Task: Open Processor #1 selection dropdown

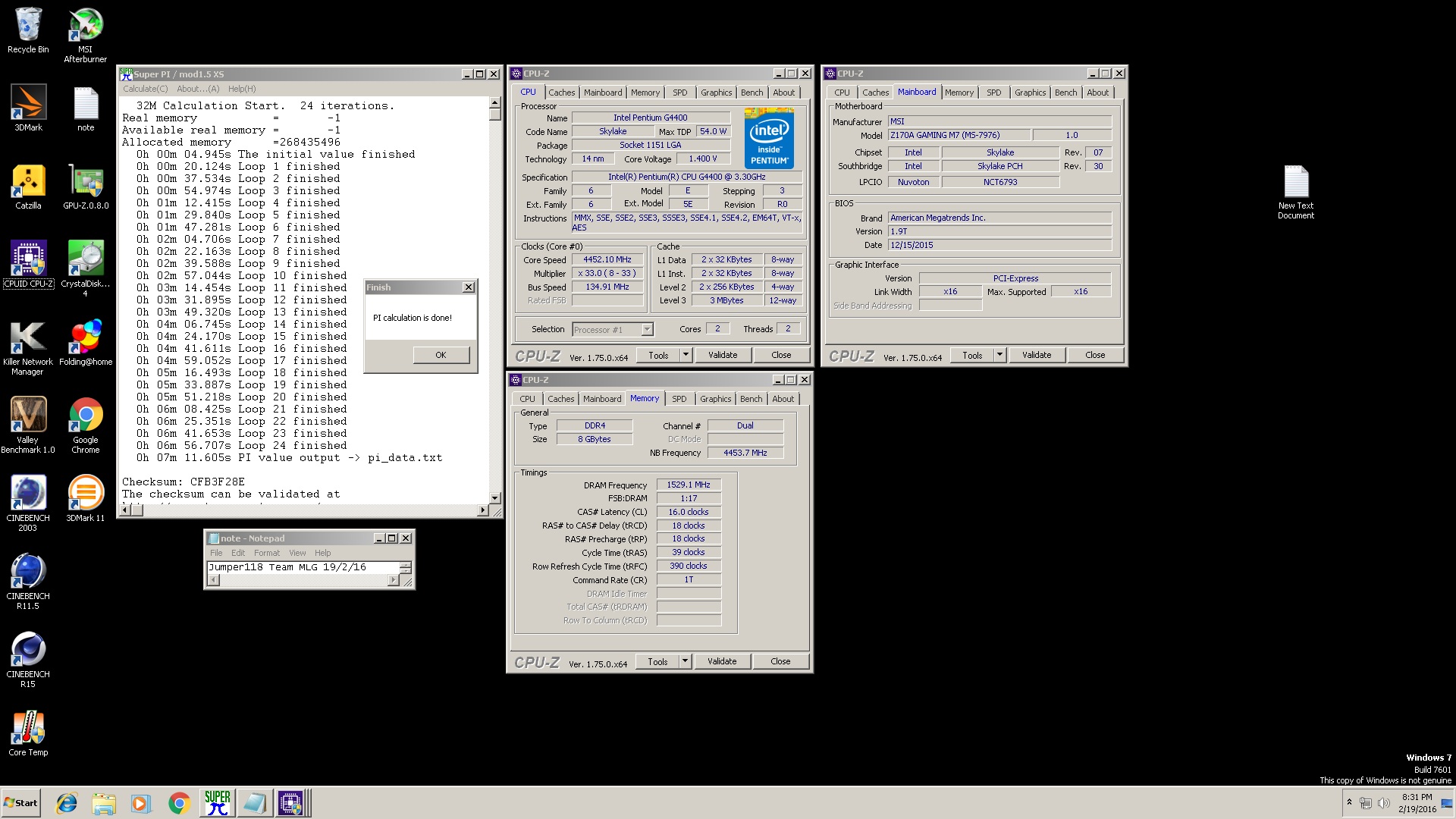Action: [647, 329]
